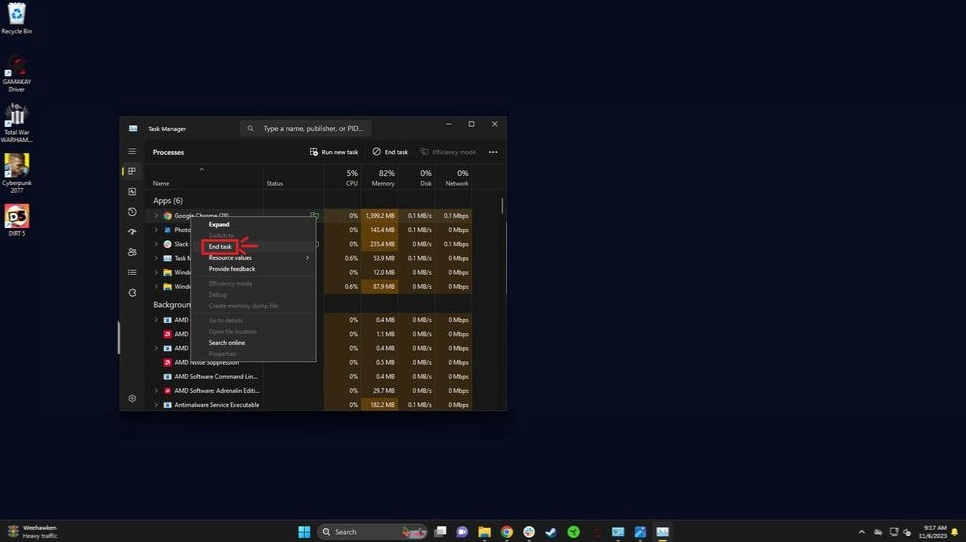Open the Startup apps page icon
Screen dimensions: 966x542
[x=132, y=232]
